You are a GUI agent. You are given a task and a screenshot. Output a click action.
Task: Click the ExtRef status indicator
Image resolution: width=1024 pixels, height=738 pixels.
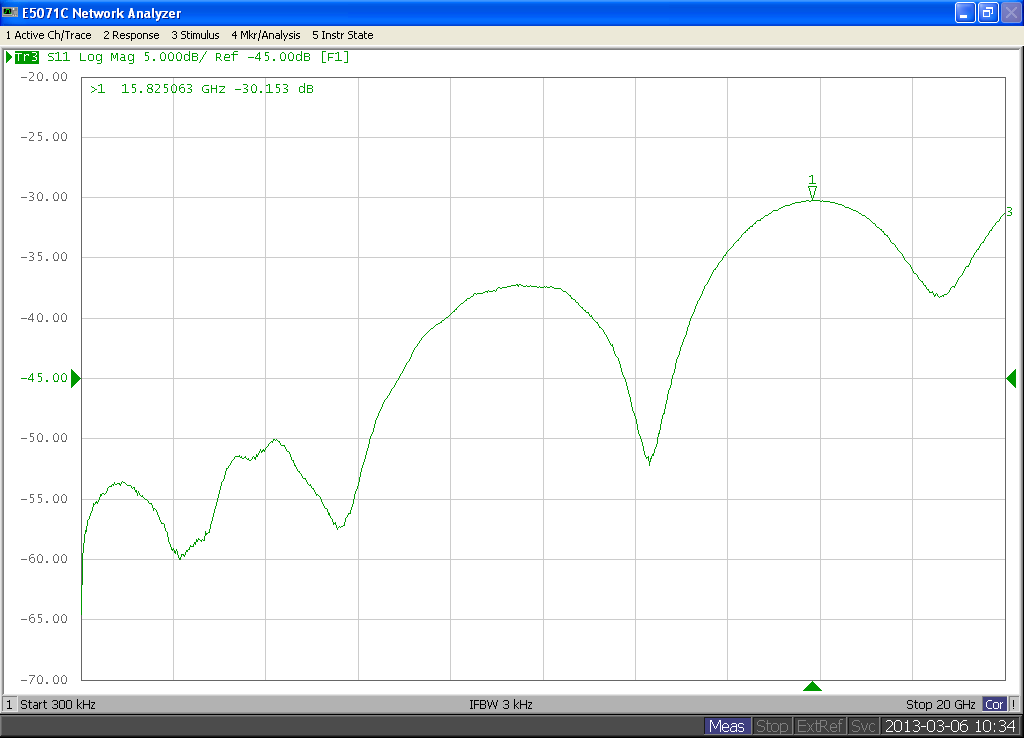[820, 726]
